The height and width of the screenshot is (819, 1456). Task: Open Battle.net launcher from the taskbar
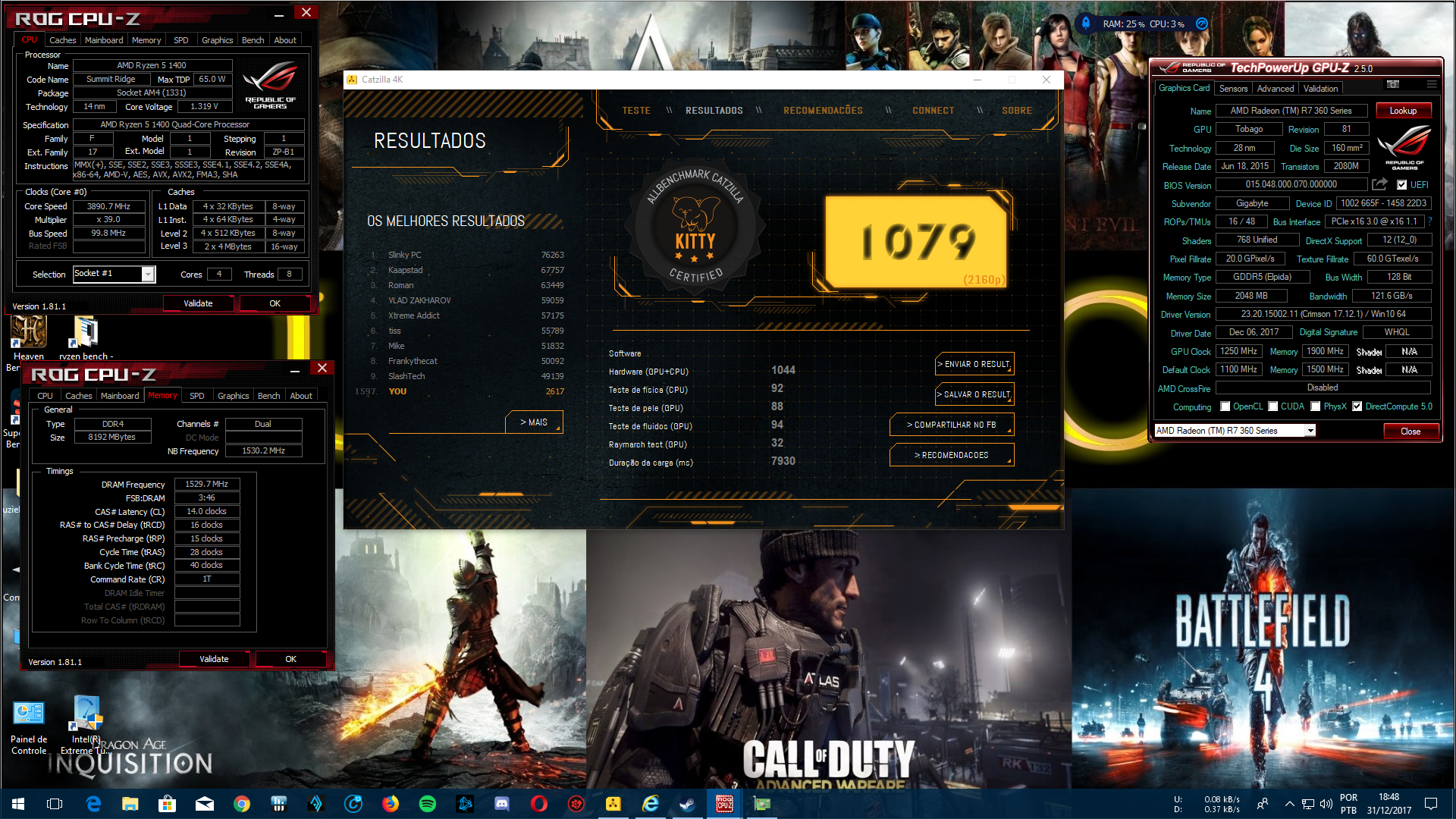click(465, 804)
